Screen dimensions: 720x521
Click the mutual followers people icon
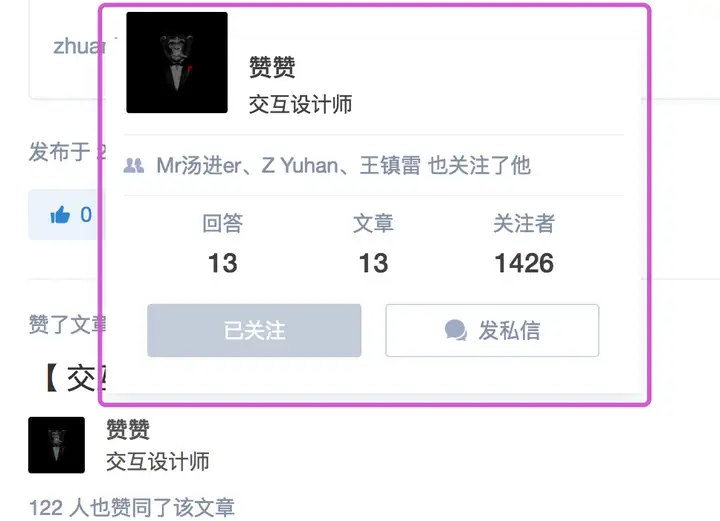click(x=134, y=165)
